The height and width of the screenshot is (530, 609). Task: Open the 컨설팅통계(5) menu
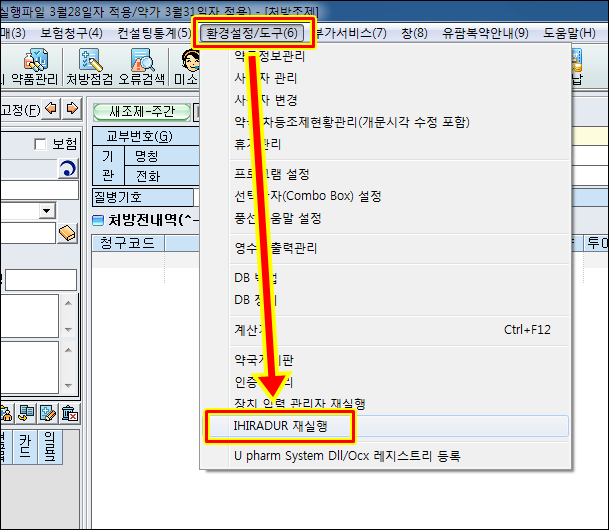pos(154,33)
